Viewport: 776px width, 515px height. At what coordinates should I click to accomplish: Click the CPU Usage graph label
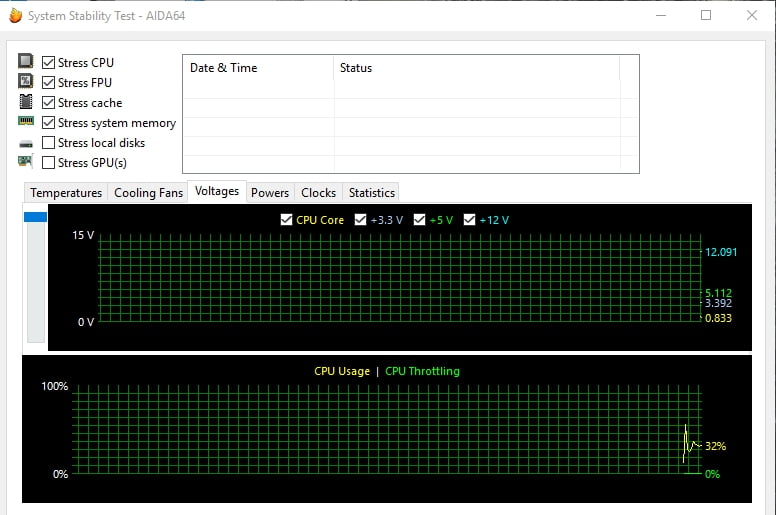[x=342, y=371]
